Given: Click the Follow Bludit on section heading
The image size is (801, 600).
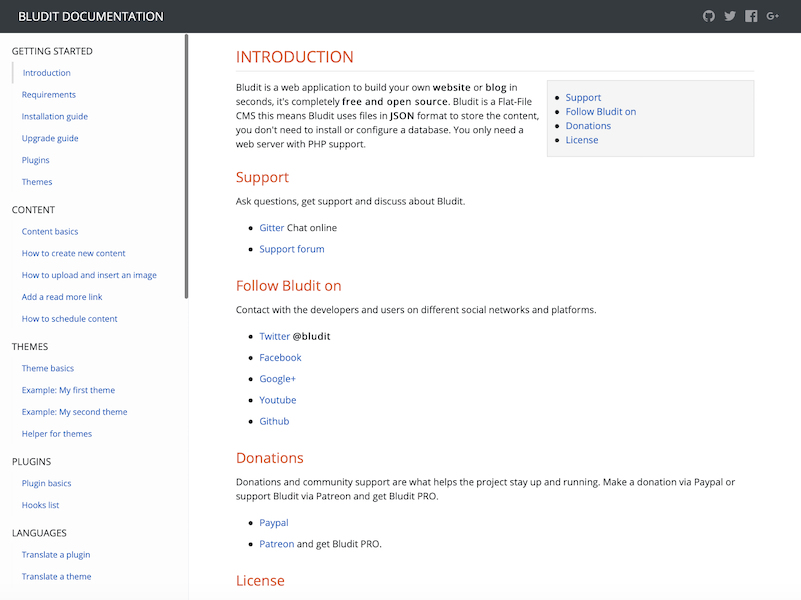Looking at the screenshot, I should (x=289, y=286).
